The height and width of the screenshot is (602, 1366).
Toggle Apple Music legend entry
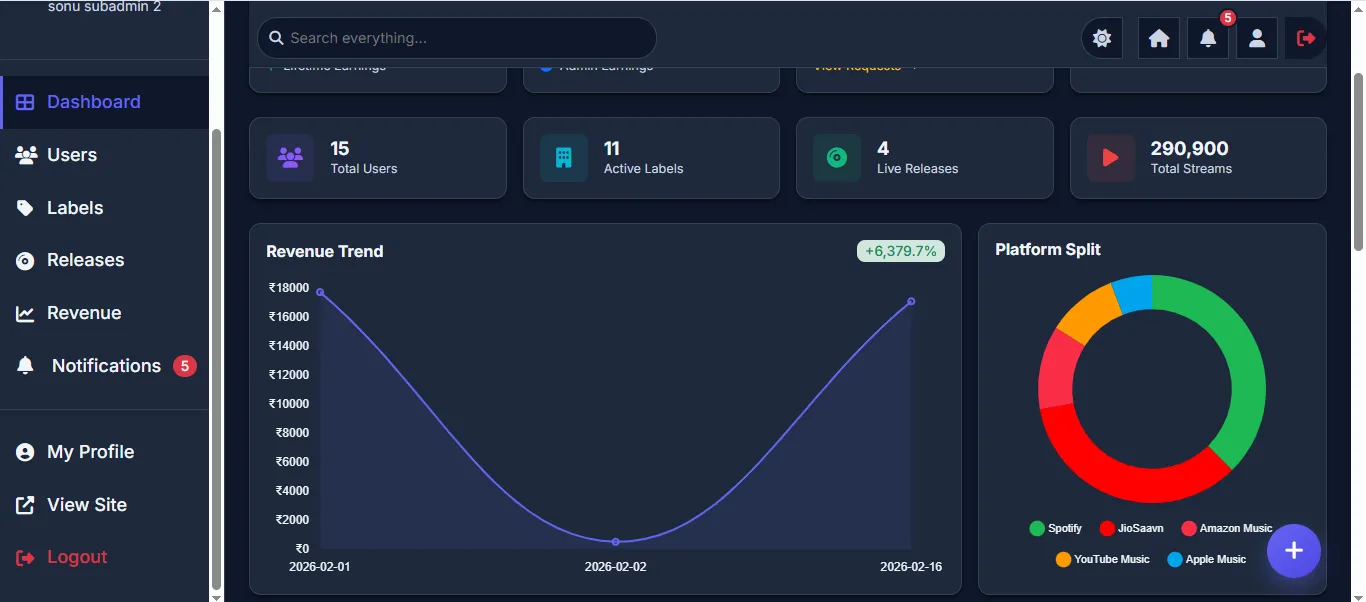click(x=1207, y=559)
